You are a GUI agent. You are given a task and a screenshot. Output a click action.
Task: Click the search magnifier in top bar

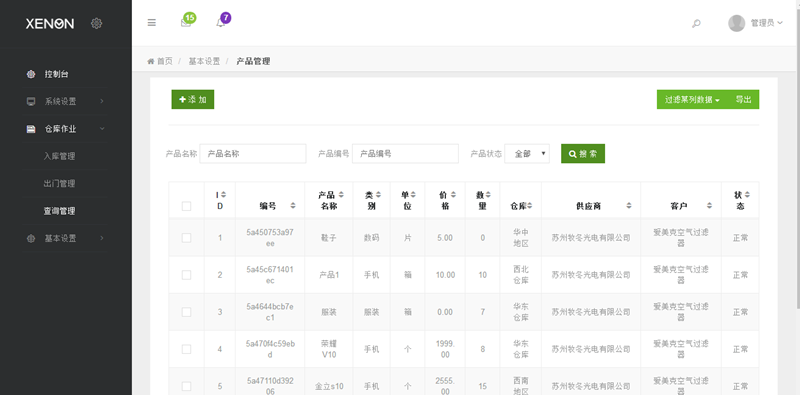[696, 23]
